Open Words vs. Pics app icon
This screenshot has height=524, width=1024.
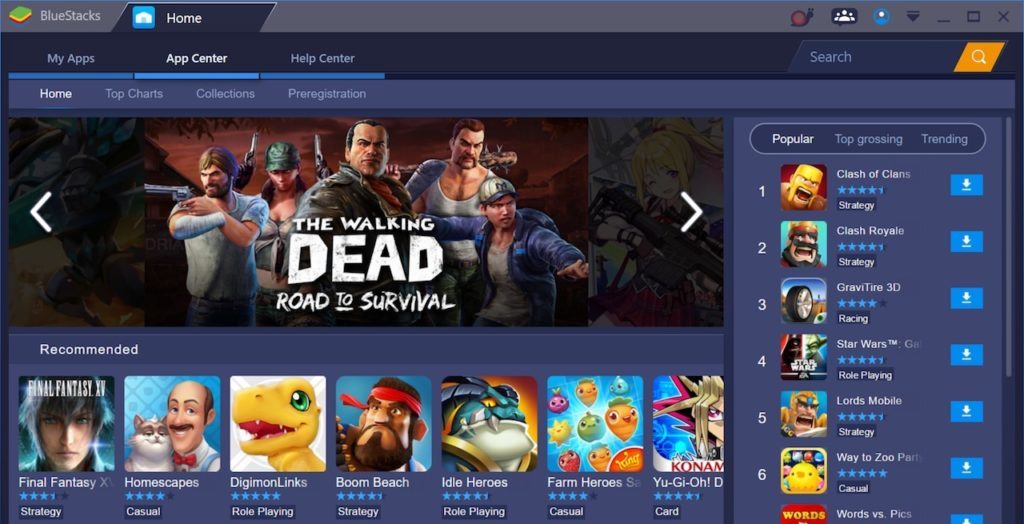point(803,514)
